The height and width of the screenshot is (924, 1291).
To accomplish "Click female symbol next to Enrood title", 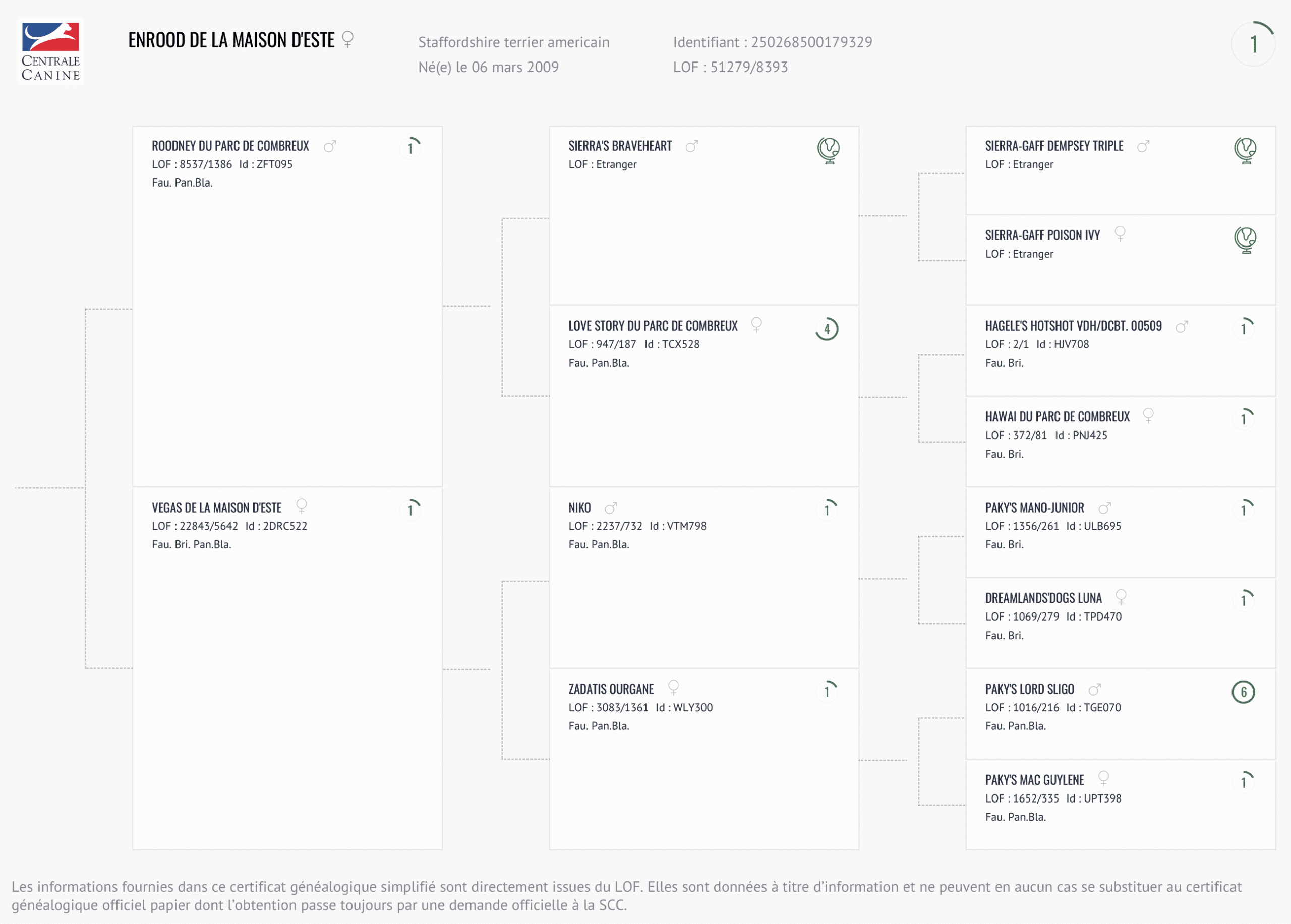I will 348,39.
